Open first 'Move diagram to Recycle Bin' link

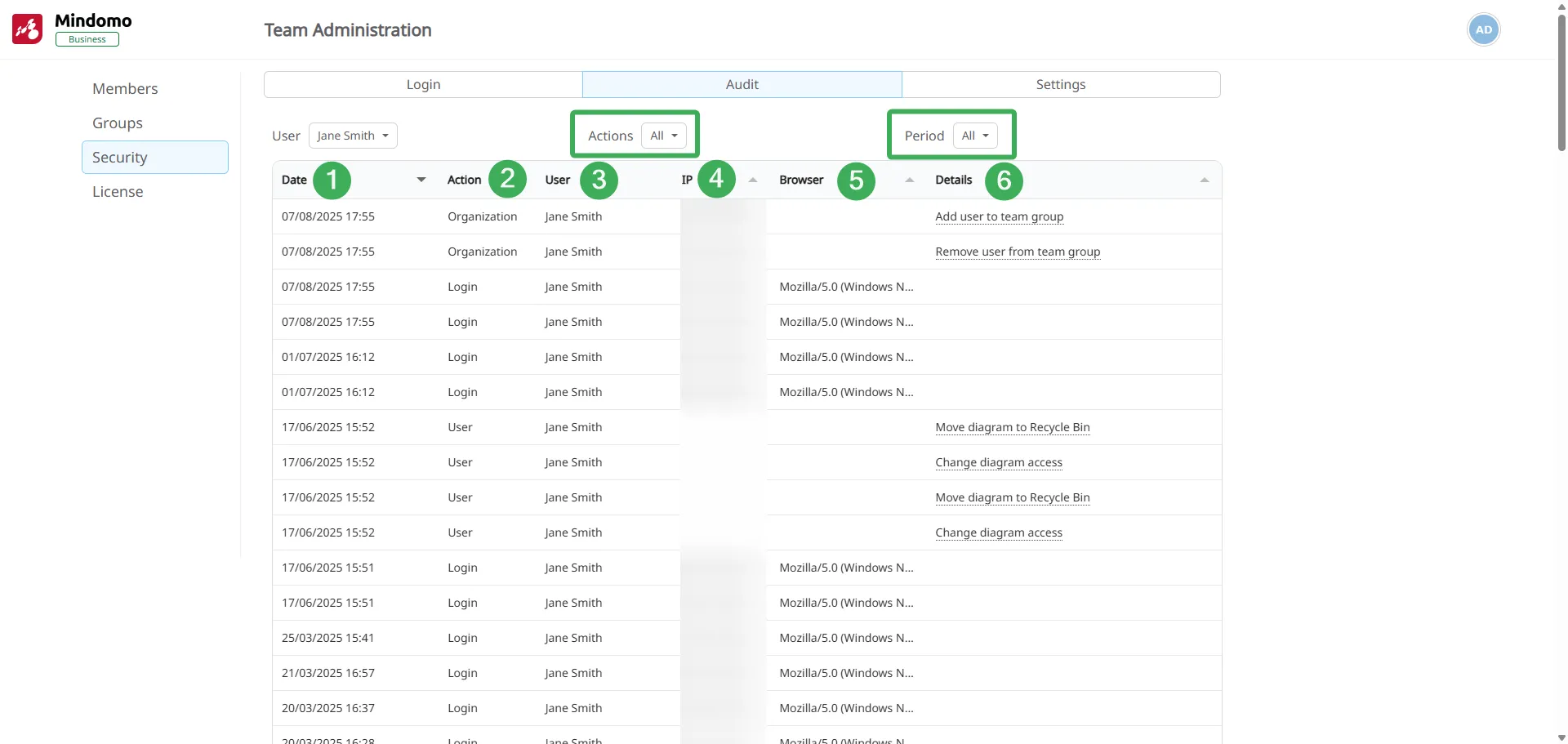(x=1012, y=427)
